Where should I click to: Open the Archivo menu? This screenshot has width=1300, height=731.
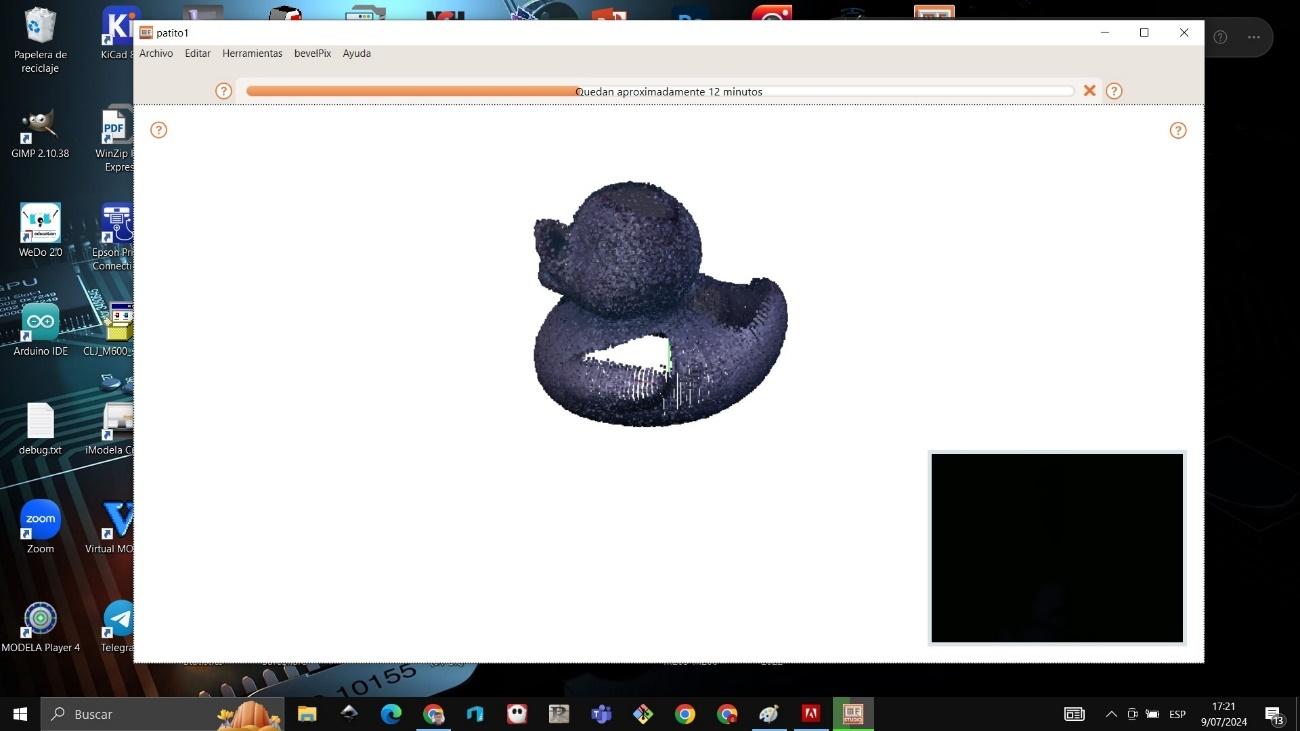[156, 54]
